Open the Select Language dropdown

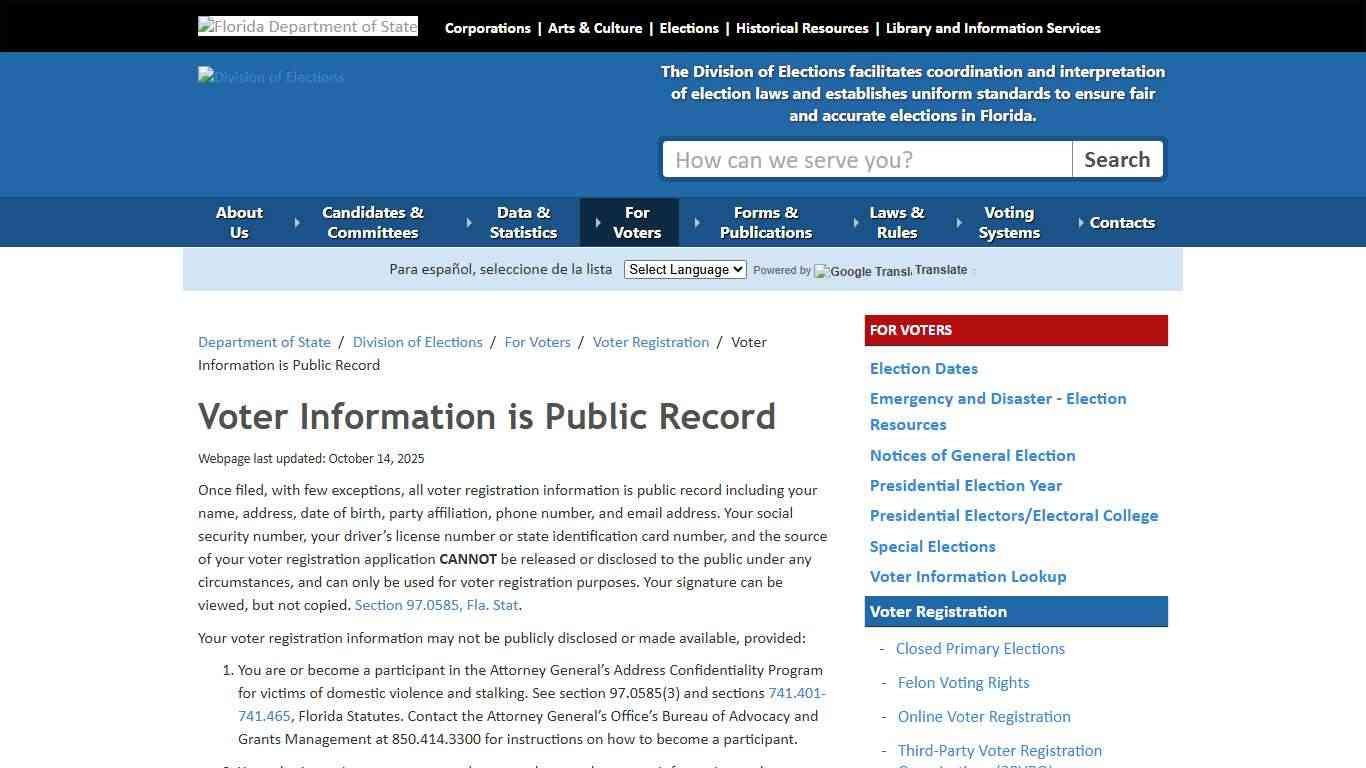click(684, 269)
